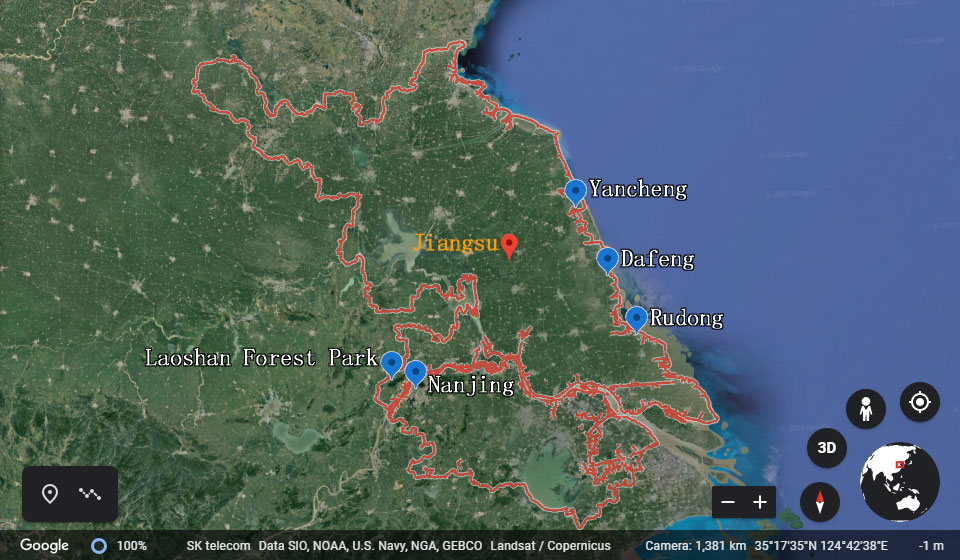Click the Dafeng label text
This screenshot has width=960, height=560.
tap(658, 259)
